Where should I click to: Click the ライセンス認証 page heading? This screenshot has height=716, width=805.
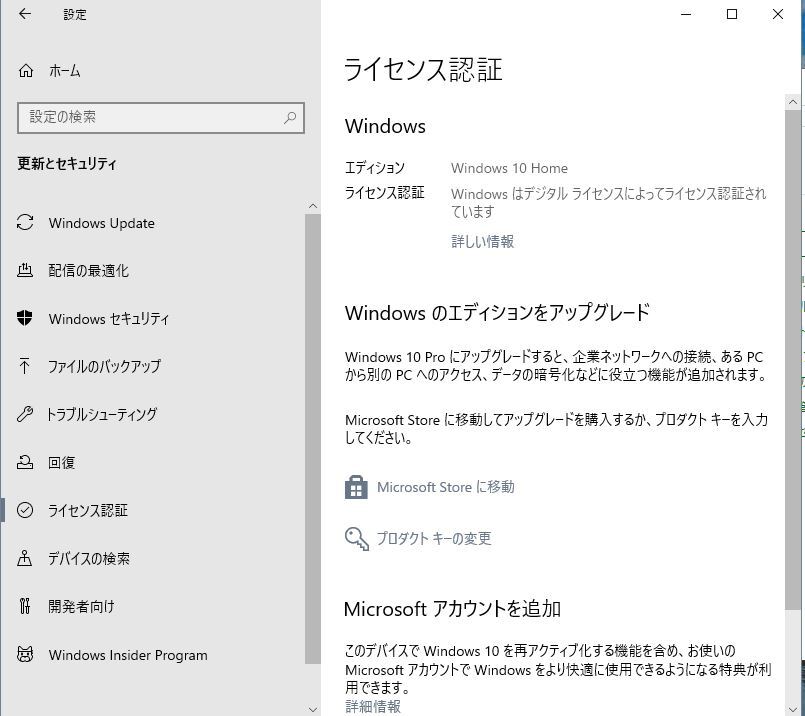click(x=423, y=69)
